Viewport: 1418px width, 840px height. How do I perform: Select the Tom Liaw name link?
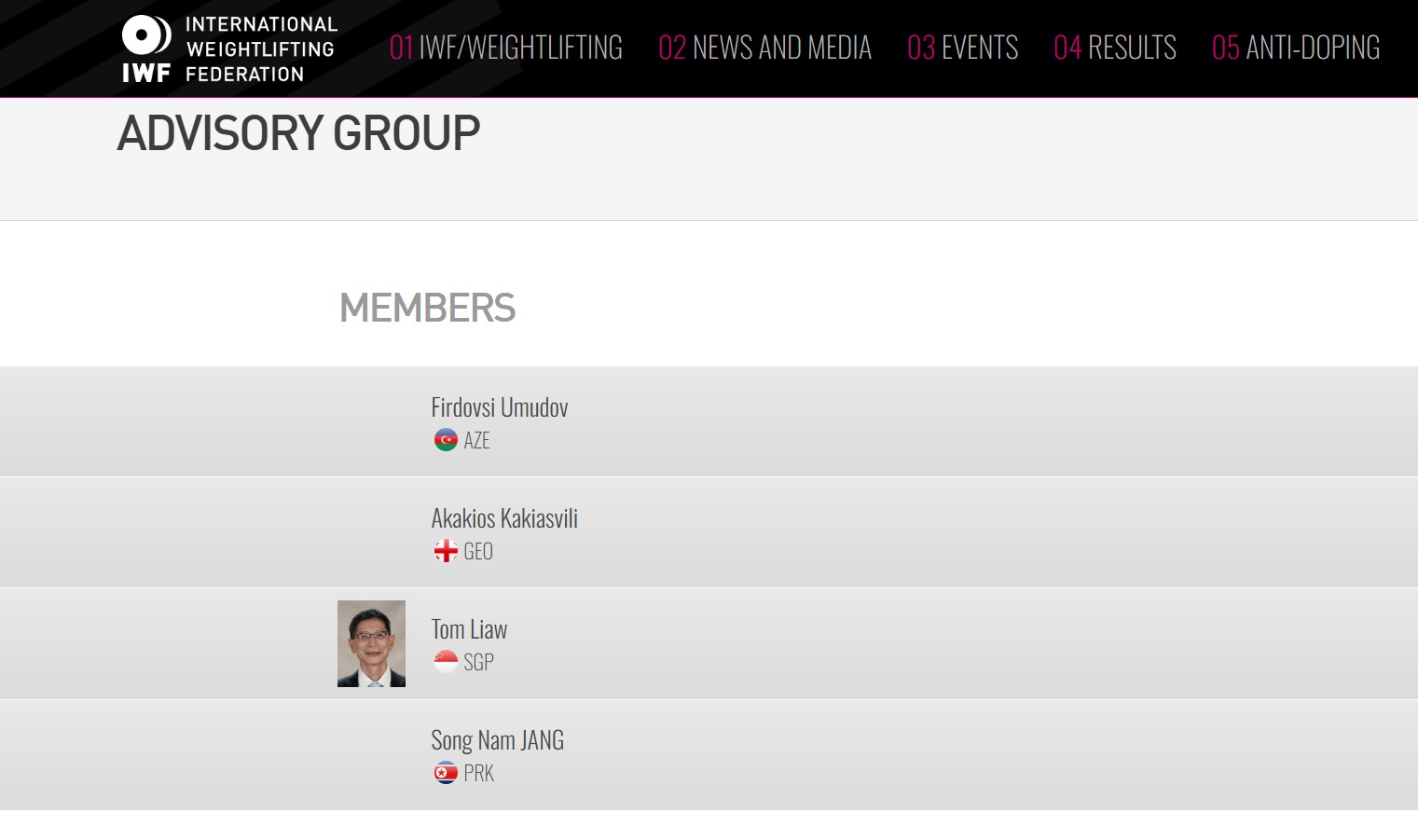(469, 629)
